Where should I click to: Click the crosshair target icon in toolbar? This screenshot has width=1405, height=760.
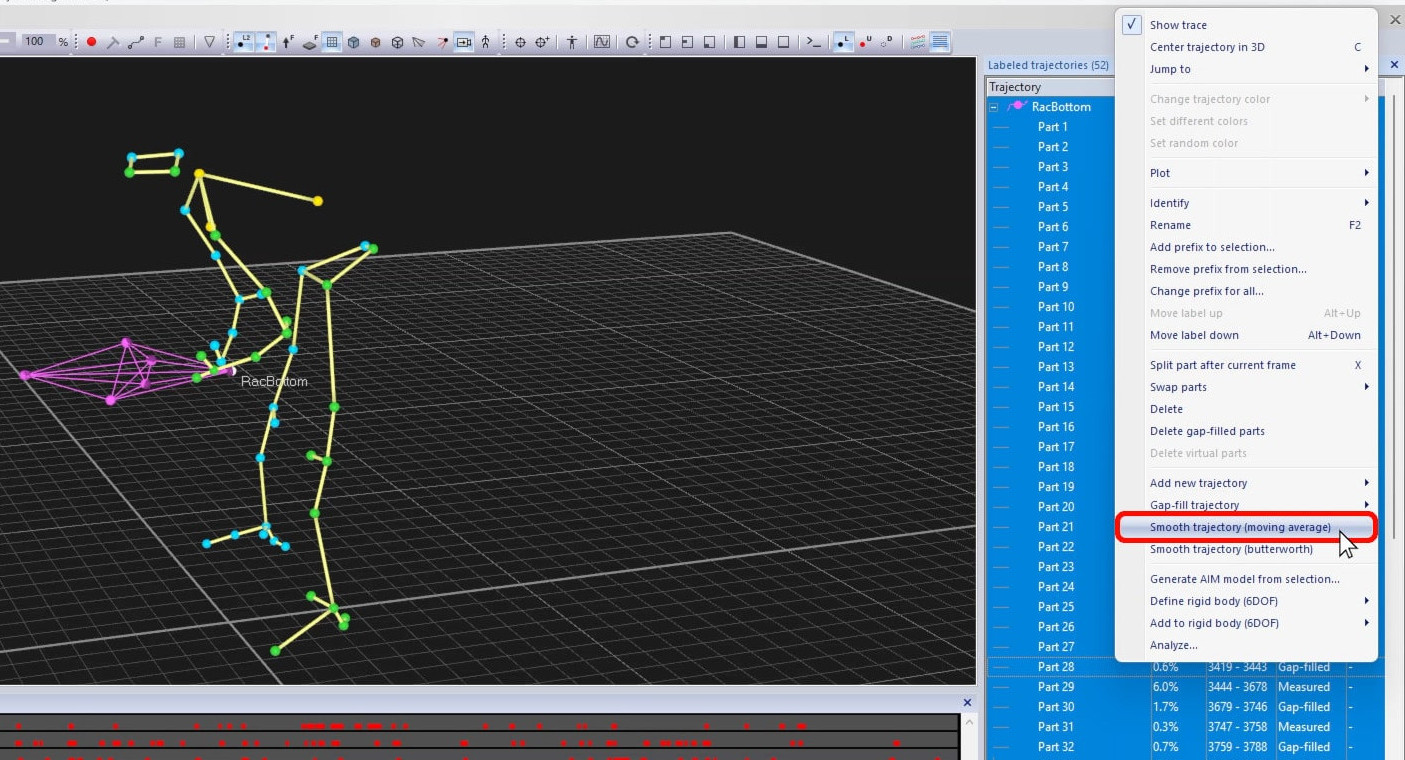(x=520, y=42)
